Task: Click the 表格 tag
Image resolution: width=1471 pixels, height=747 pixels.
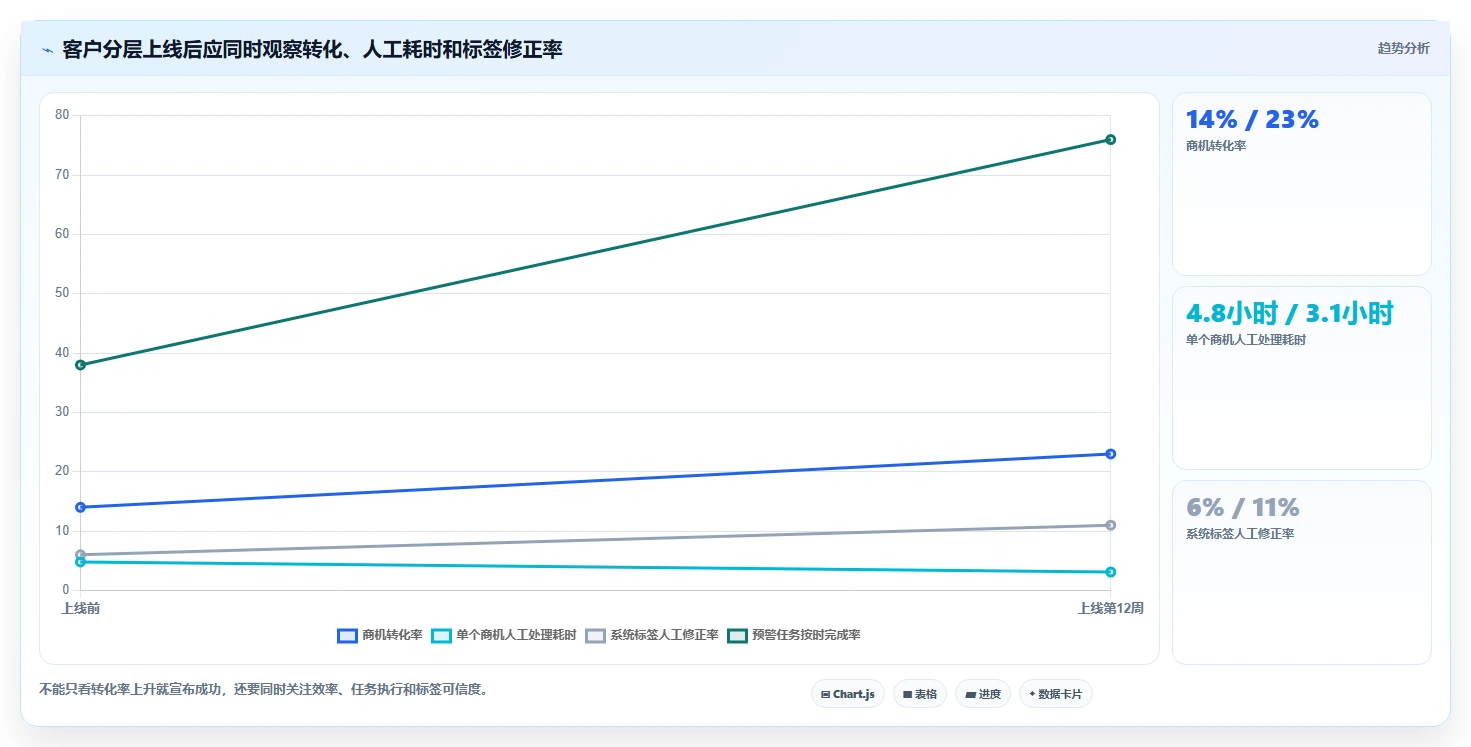Action: coord(920,694)
